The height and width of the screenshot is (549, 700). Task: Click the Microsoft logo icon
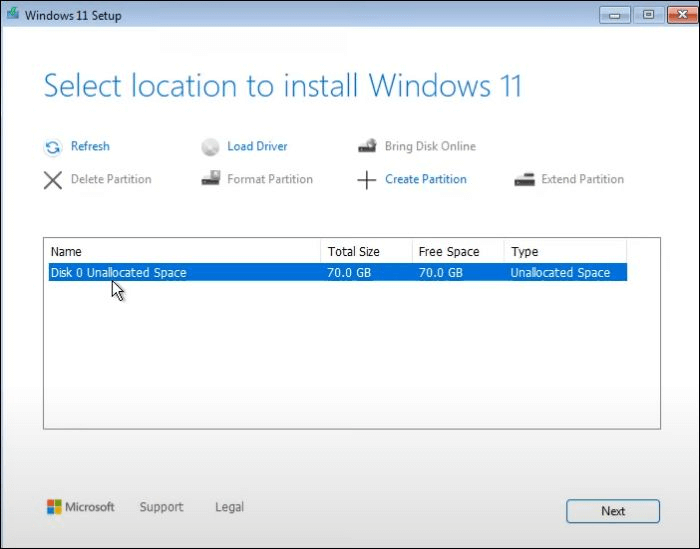point(54,507)
